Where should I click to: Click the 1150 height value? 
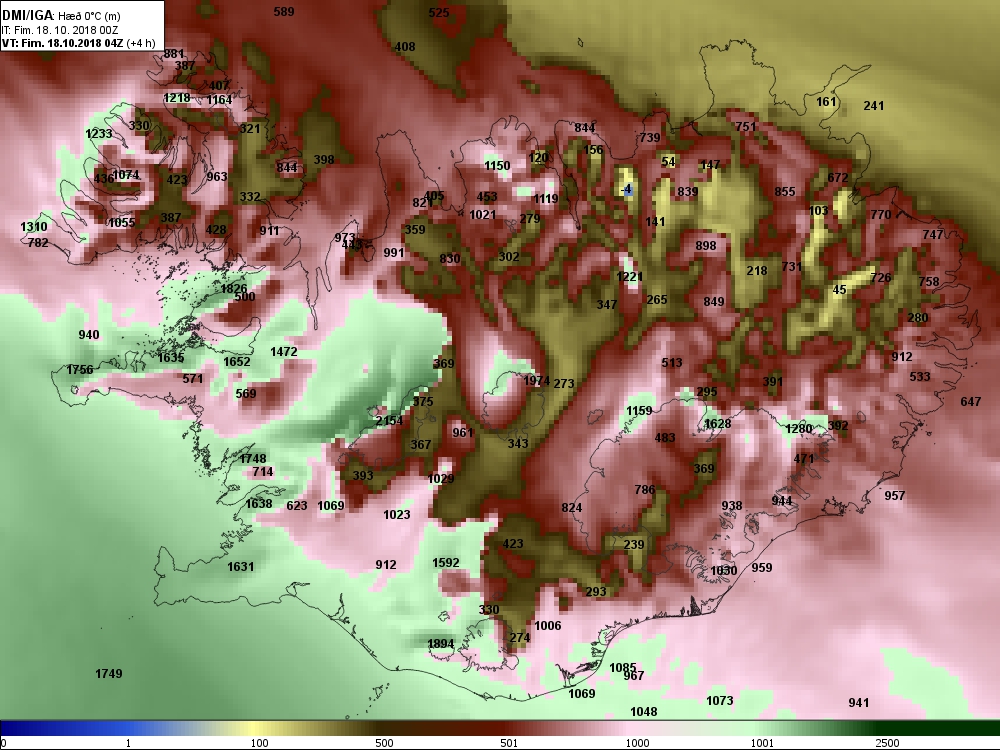point(497,166)
